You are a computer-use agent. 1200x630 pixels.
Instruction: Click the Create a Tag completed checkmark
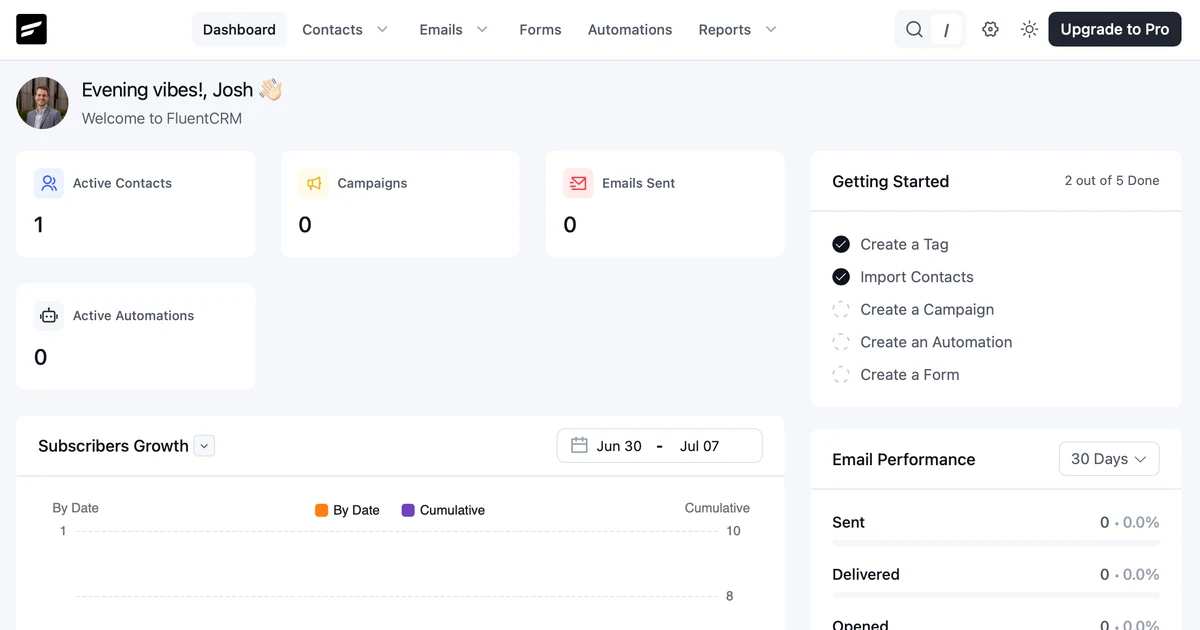pyautogui.click(x=841, y=244)
